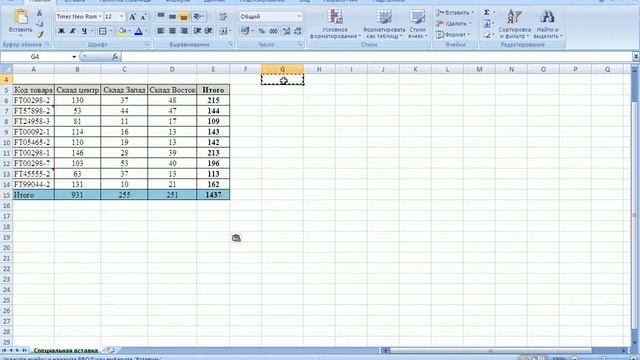Open the Буфер обмена dialog launcher
This screenshot has height=360, width=640.
[x=47, y=44]
